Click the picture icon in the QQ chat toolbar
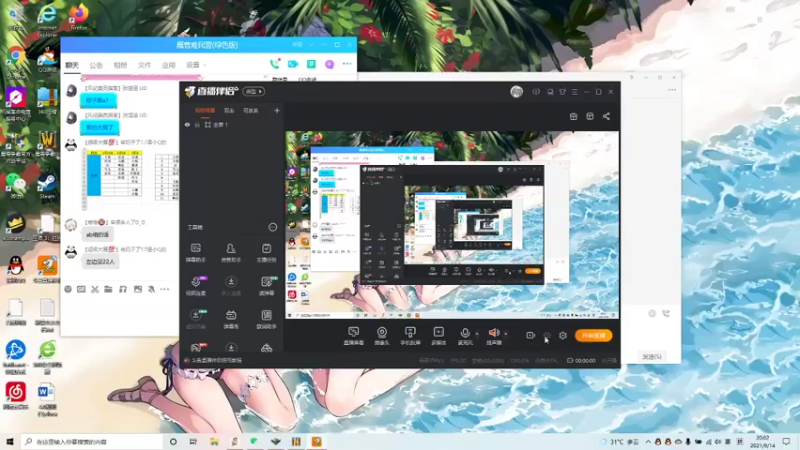 (x=138, y=289)
